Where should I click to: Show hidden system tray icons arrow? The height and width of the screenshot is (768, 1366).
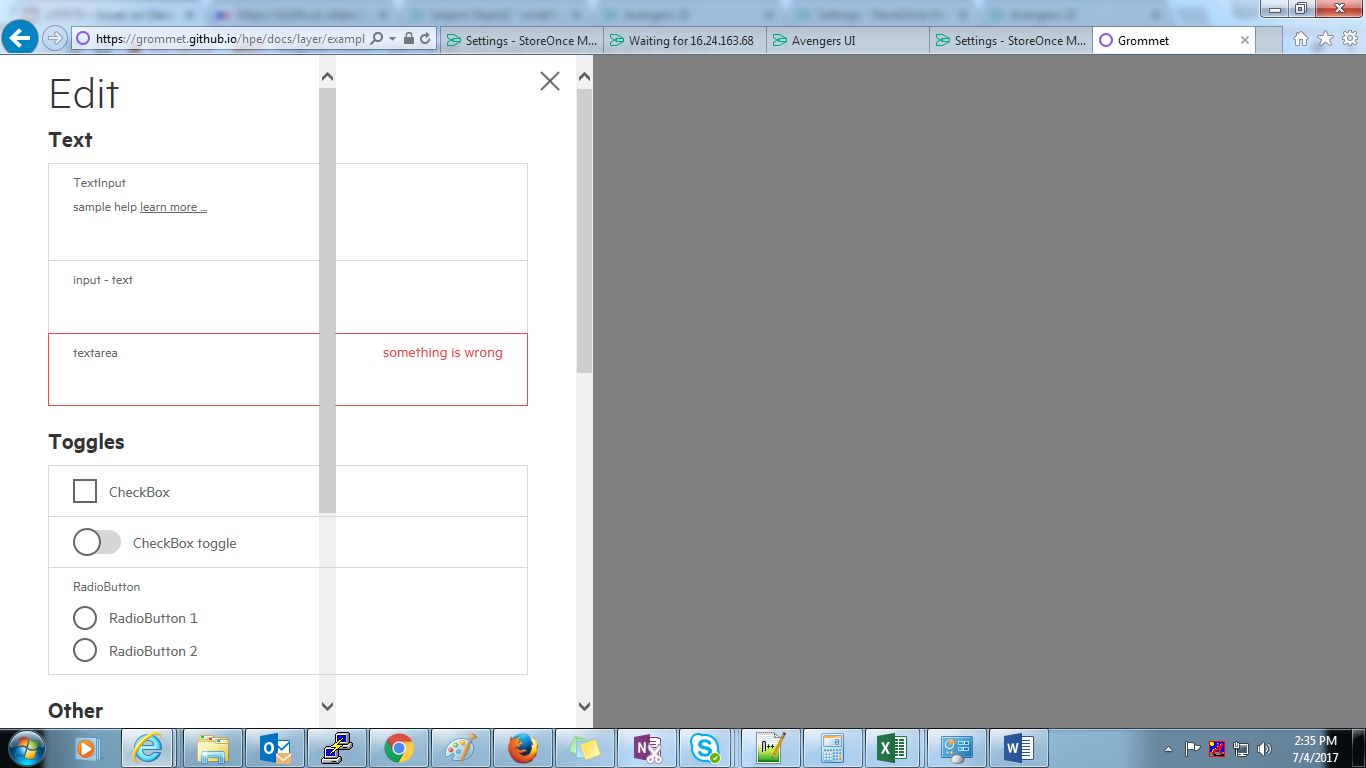coord(1168,749)
